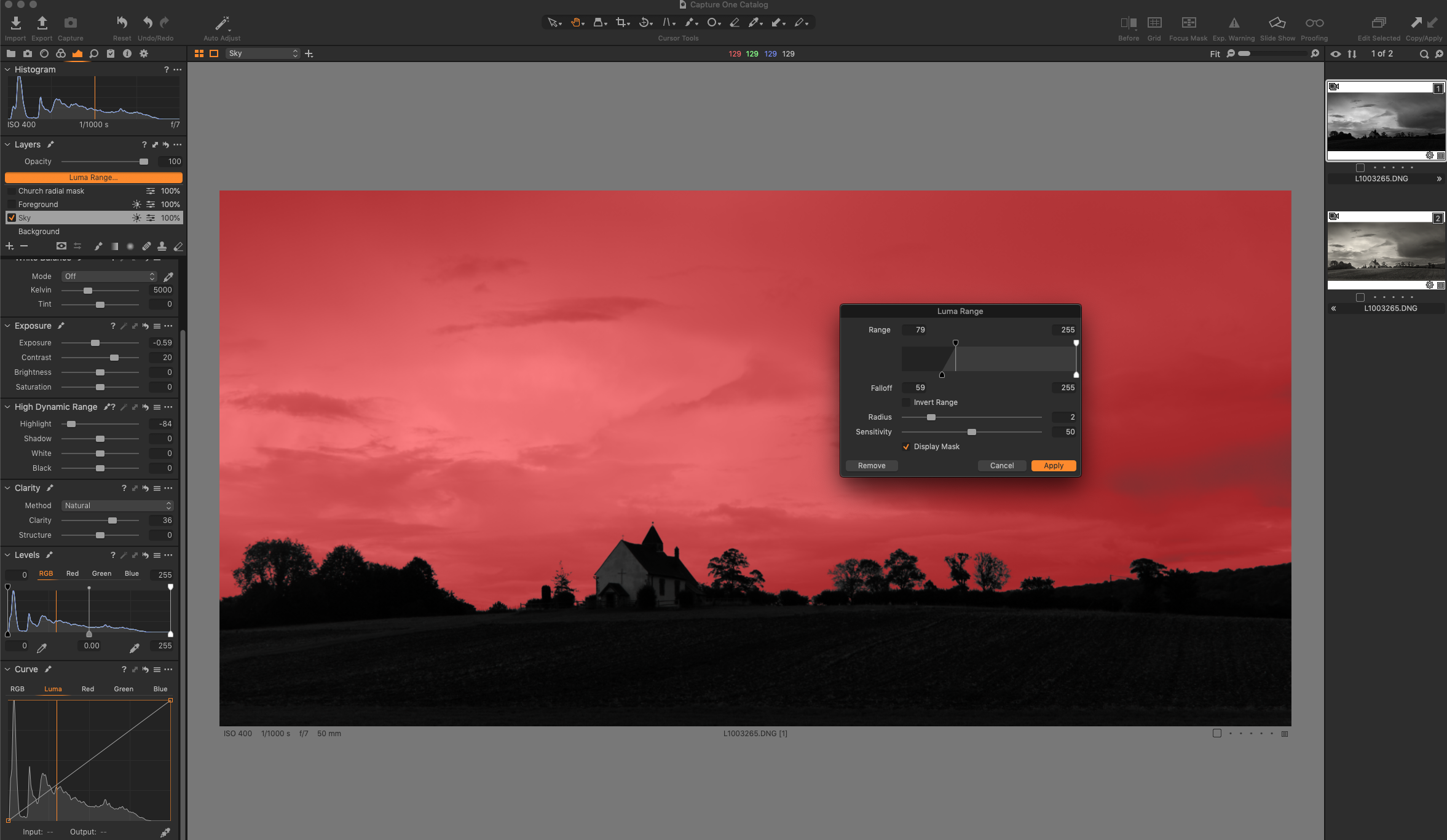
Task: Uncheck the Sky layer checkbox
Action: pyautogui.click(x=12, y=218)
